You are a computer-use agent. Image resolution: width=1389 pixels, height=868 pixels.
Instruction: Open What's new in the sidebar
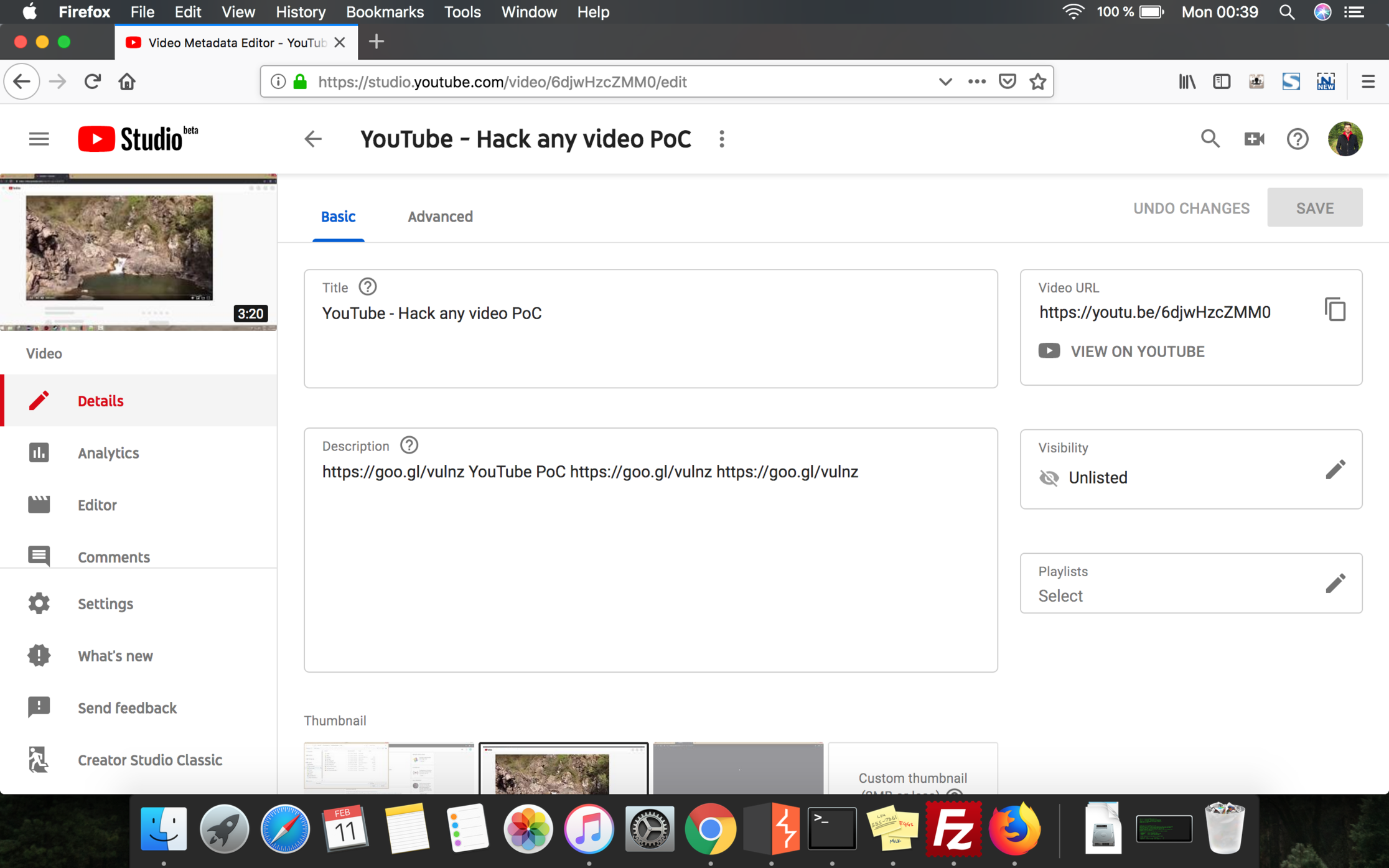point(139,656)
